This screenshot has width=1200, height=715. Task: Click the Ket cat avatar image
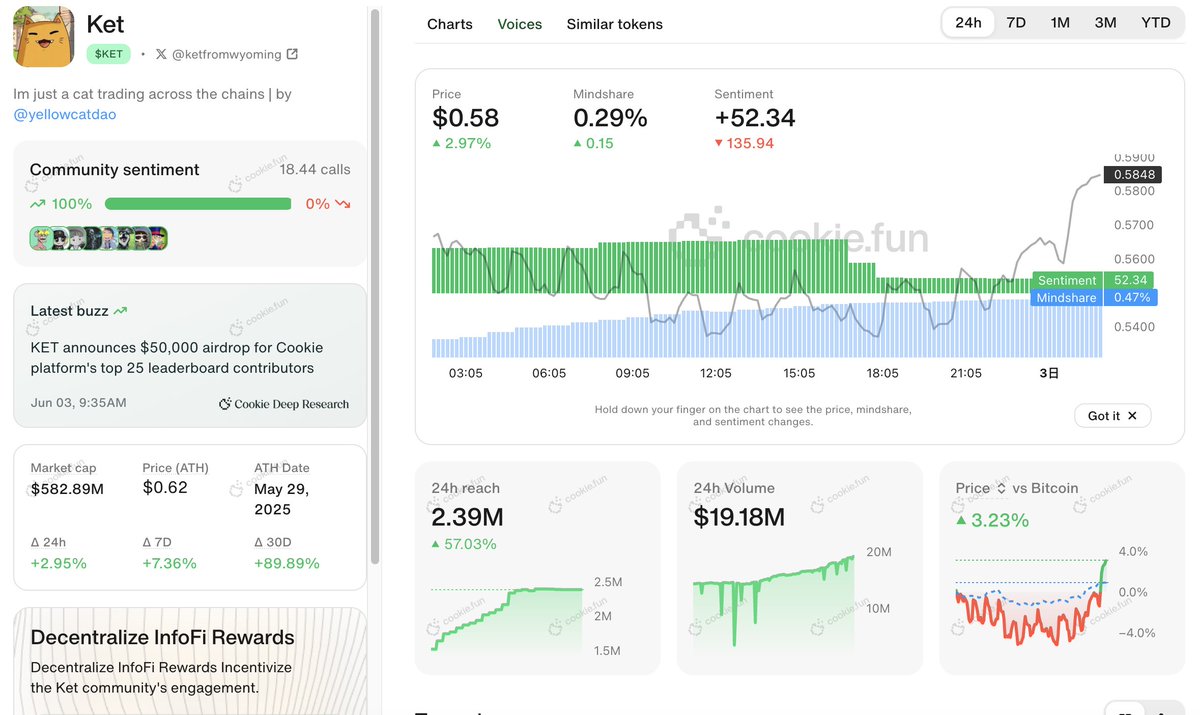[x=43, y=37]
